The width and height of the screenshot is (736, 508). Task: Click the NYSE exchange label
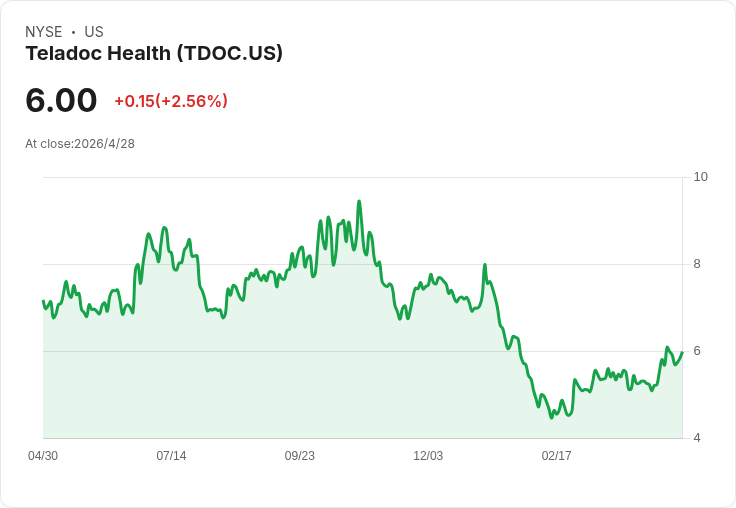pyautogui.click(x=44, y=32)
